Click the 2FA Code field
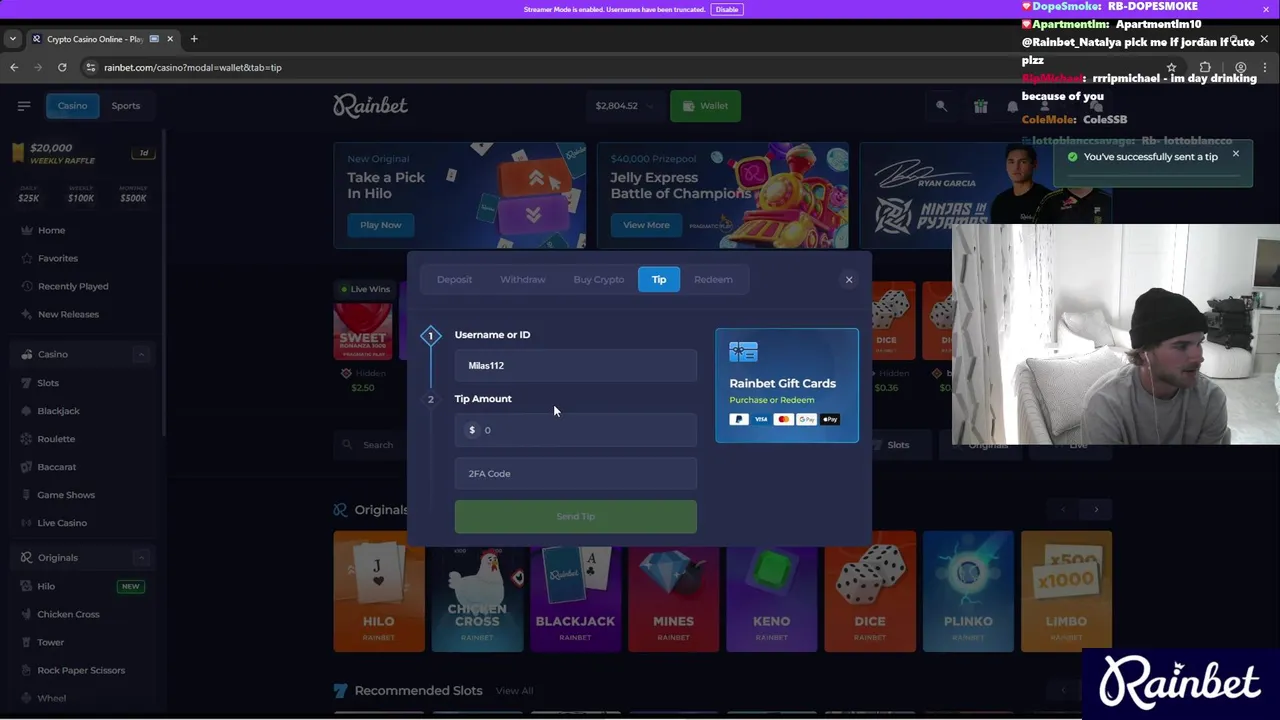 tap(576, 474)
